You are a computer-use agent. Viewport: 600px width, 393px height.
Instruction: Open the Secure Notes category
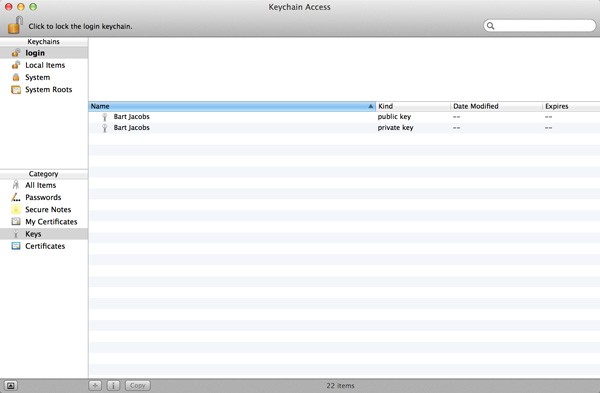tap(44, 210)
